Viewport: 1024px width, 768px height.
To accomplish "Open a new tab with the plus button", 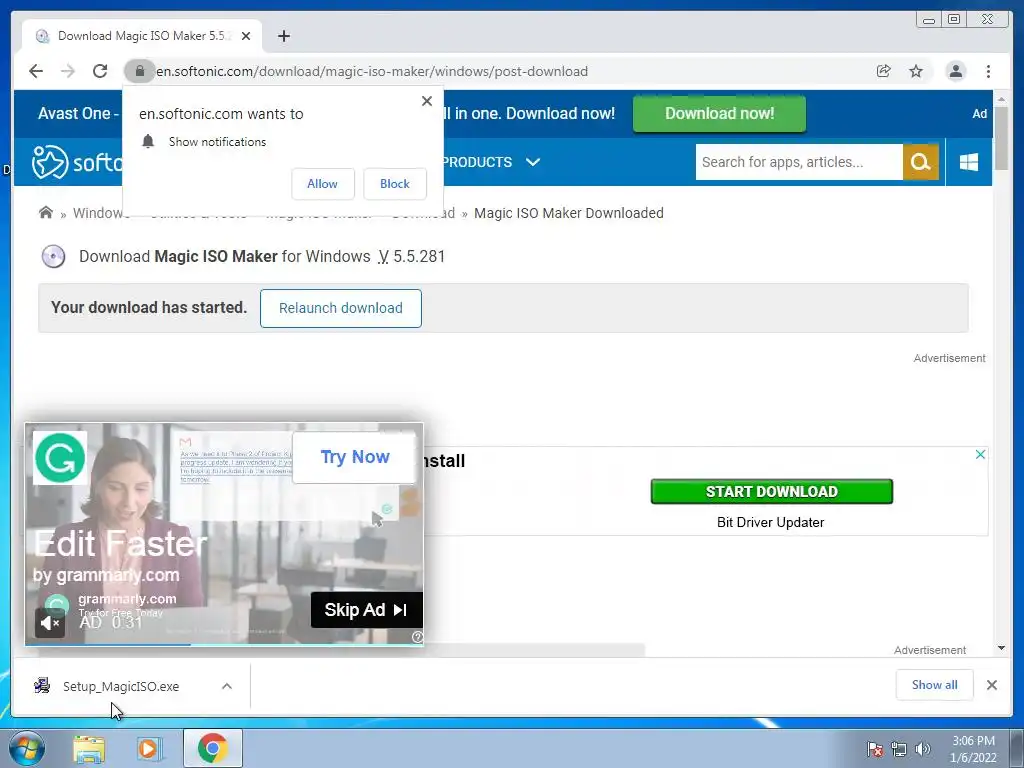I will click(x=283, y=36).
